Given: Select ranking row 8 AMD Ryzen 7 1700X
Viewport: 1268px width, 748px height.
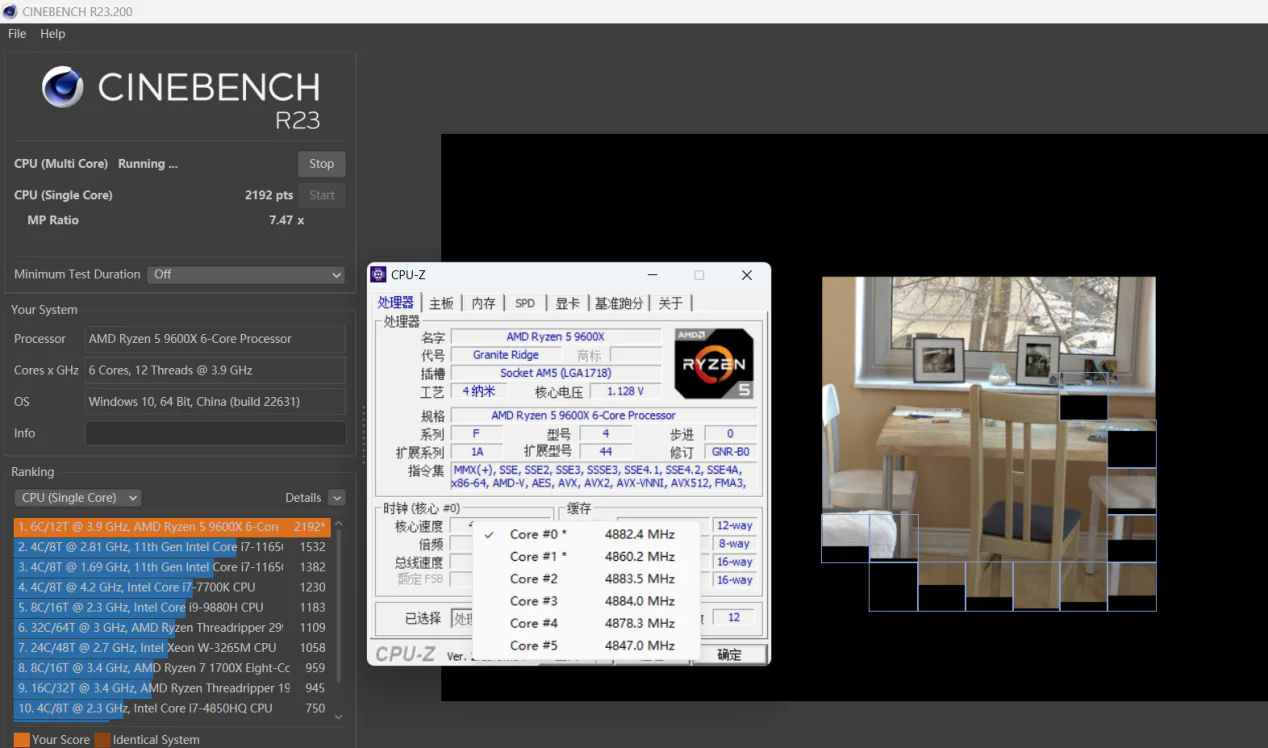Looking at the screenshot, I should point(171,668).
